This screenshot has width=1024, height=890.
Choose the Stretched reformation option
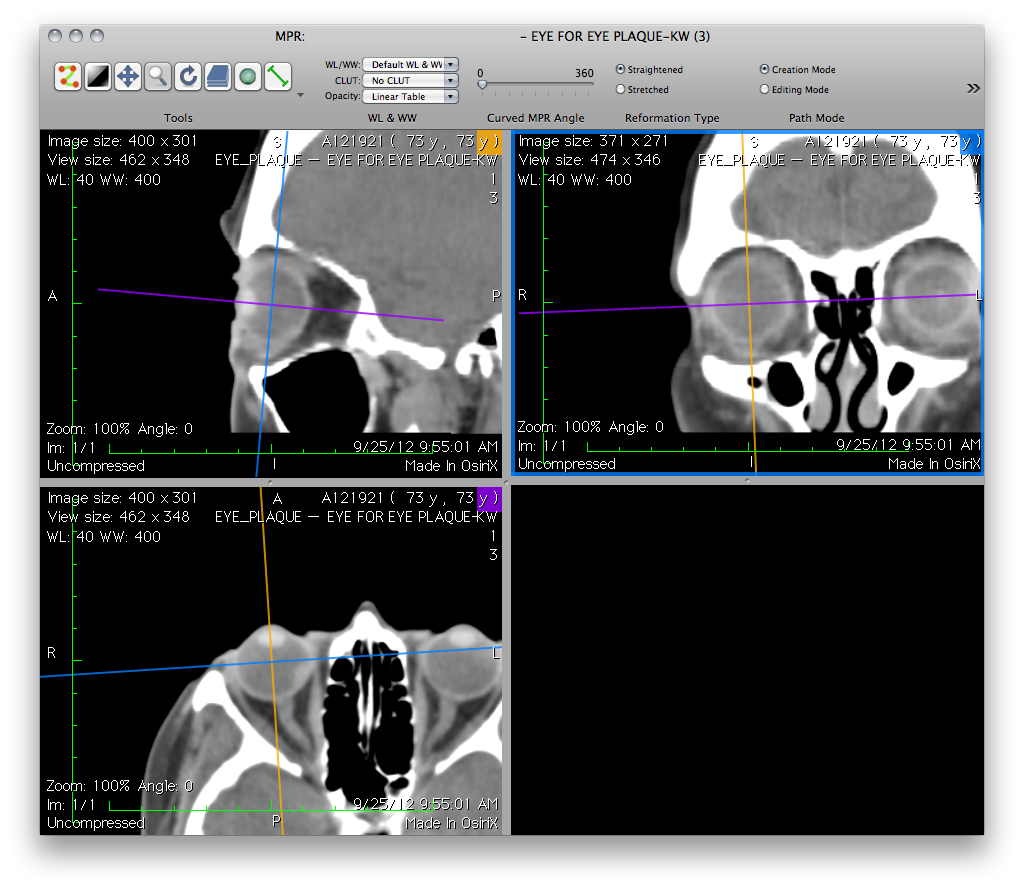(x=621, y=89)
